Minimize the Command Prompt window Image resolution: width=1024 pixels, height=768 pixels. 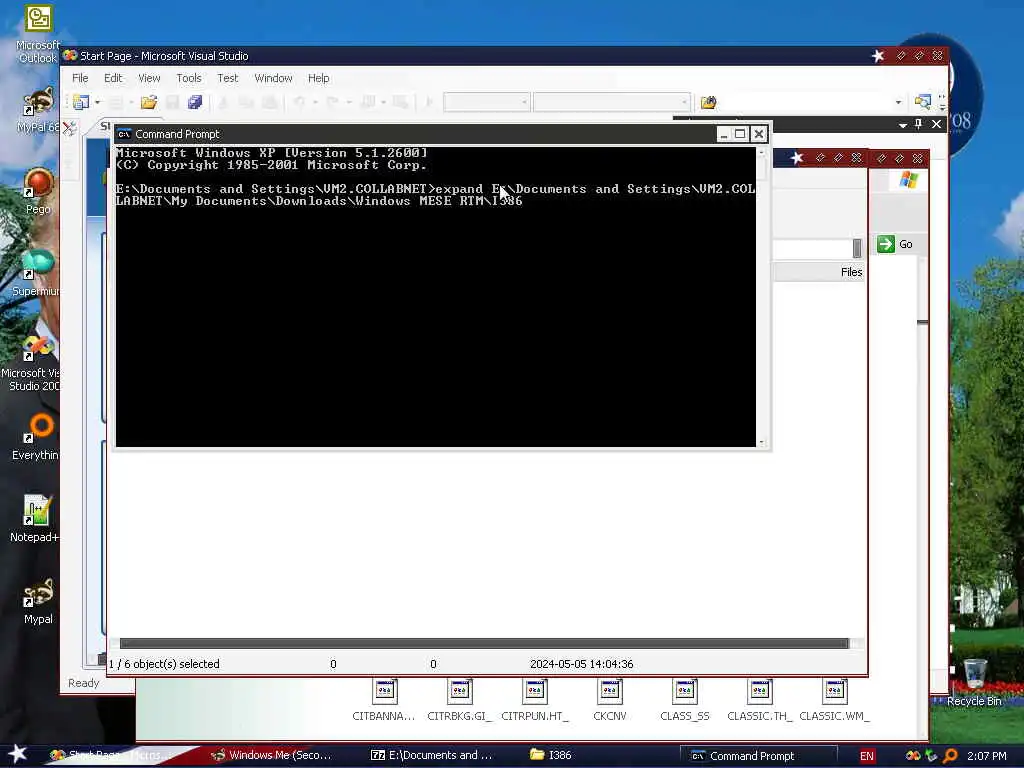coord(724,134)
